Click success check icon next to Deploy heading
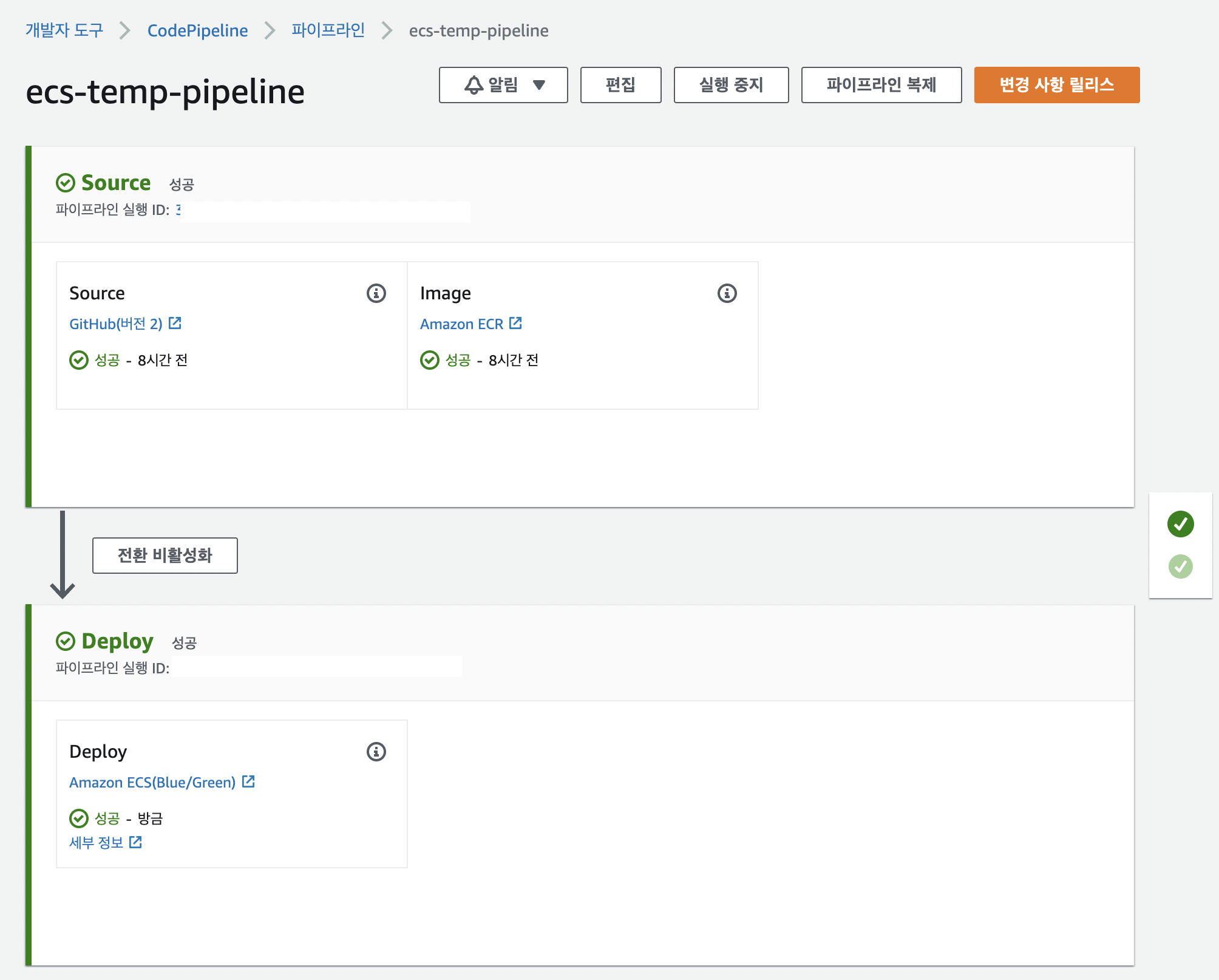This screenshot has width=1219, height=980. (66, 641)
